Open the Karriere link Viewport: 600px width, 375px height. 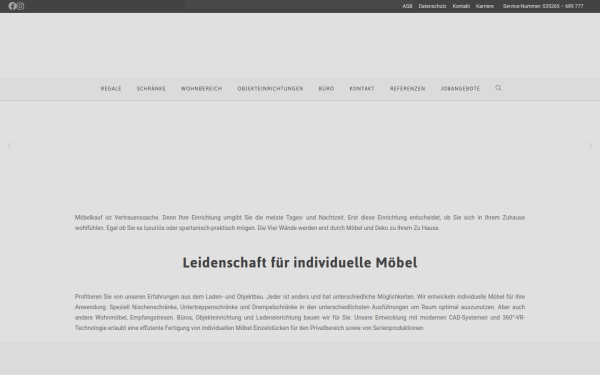coord(484,6)
